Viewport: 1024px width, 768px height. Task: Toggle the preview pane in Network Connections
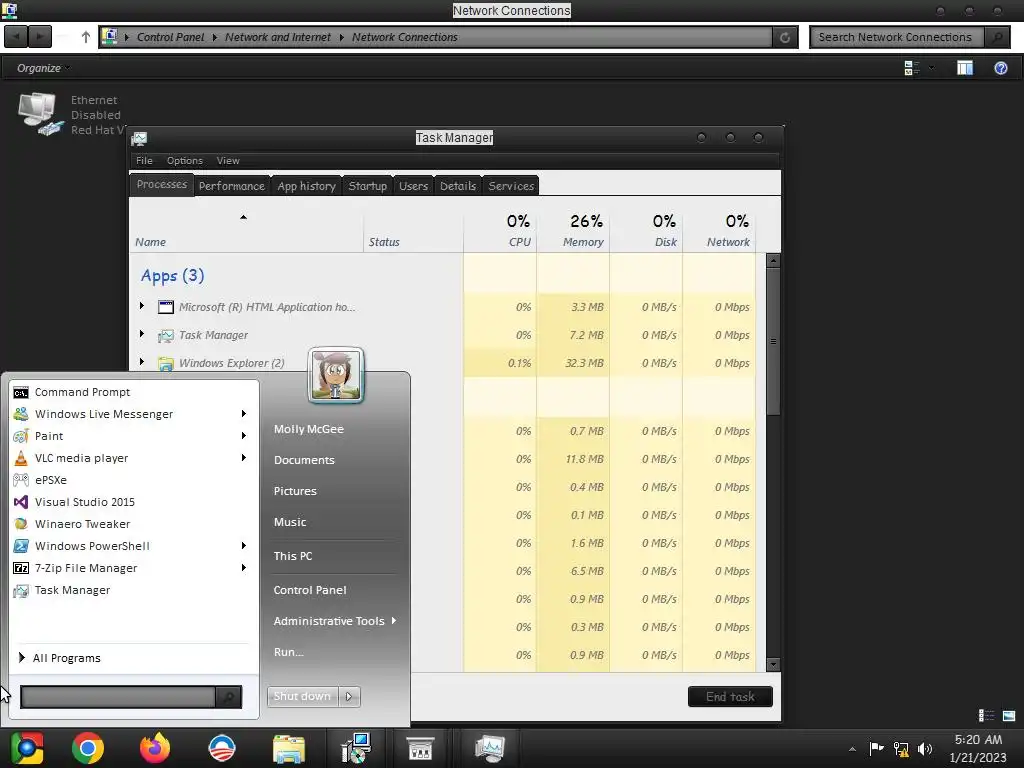pos(965,68)
